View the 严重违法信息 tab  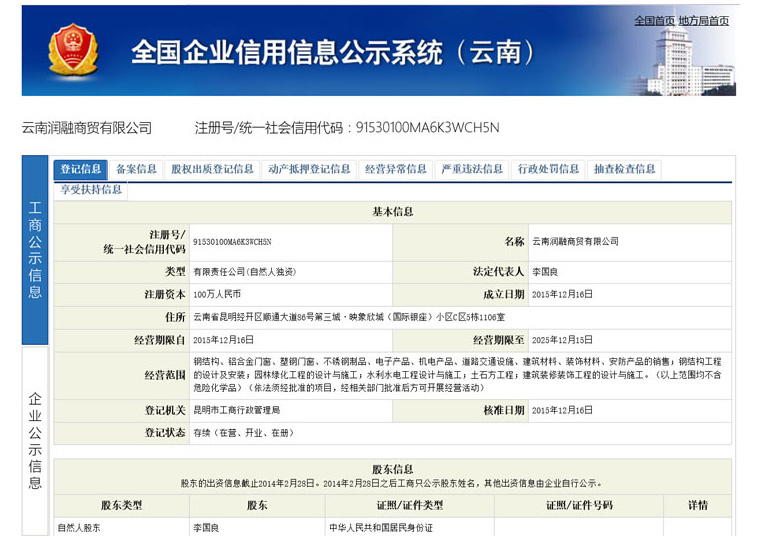472,169
